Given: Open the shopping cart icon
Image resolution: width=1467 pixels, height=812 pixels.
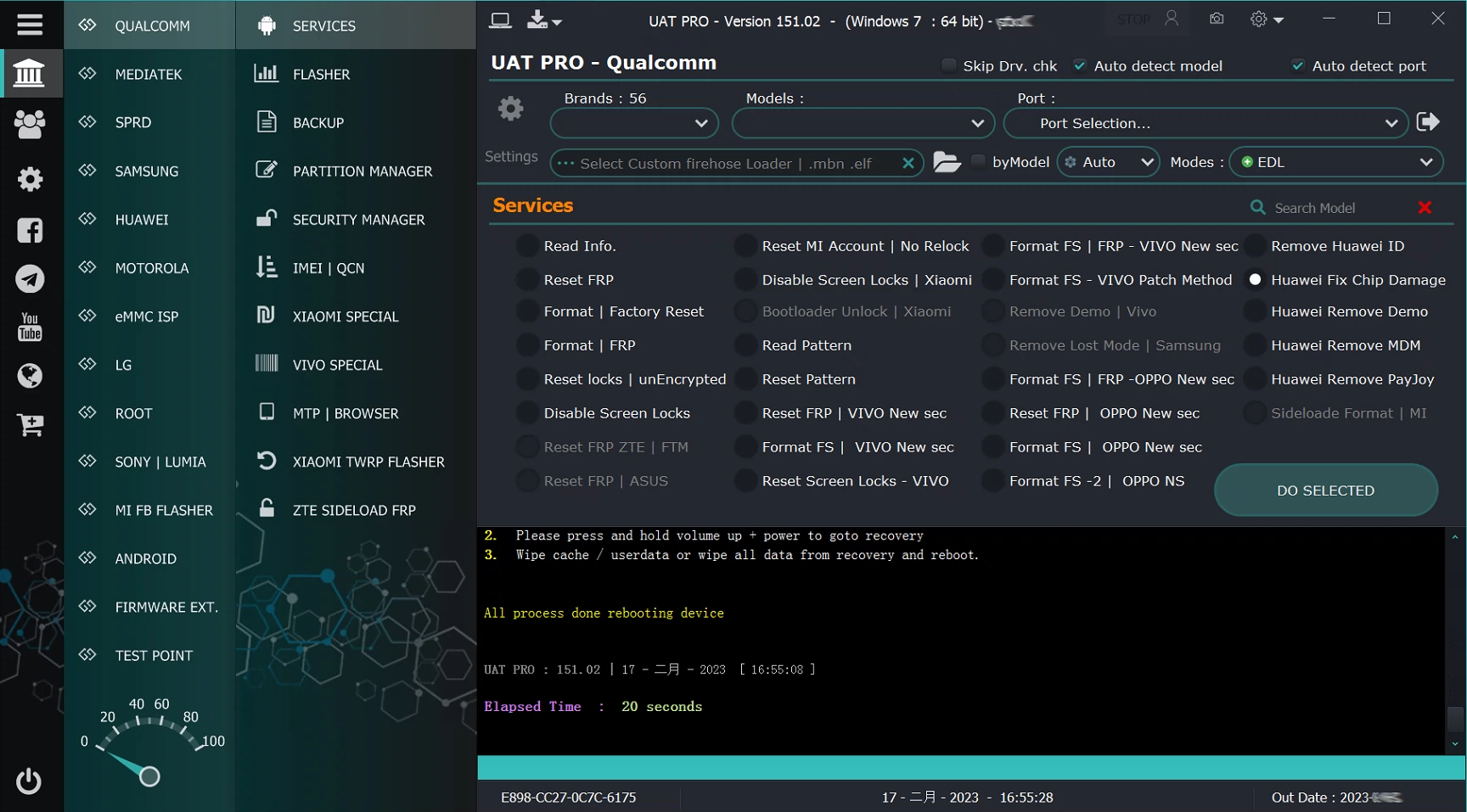Looking at the screenshot, I should point(30,424).
